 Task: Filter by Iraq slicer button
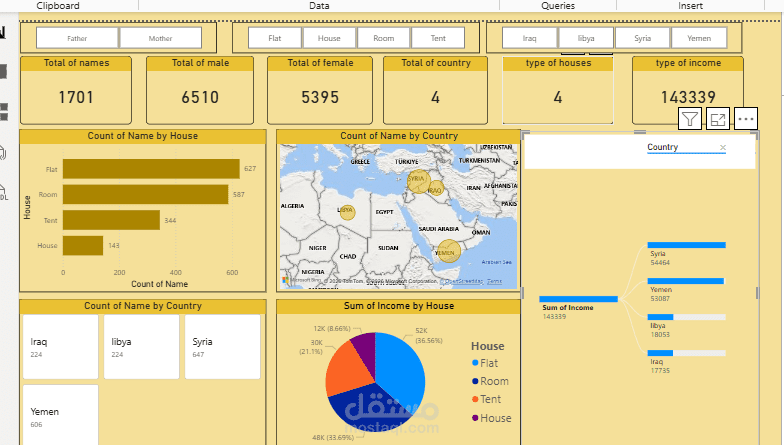[530, 38]
